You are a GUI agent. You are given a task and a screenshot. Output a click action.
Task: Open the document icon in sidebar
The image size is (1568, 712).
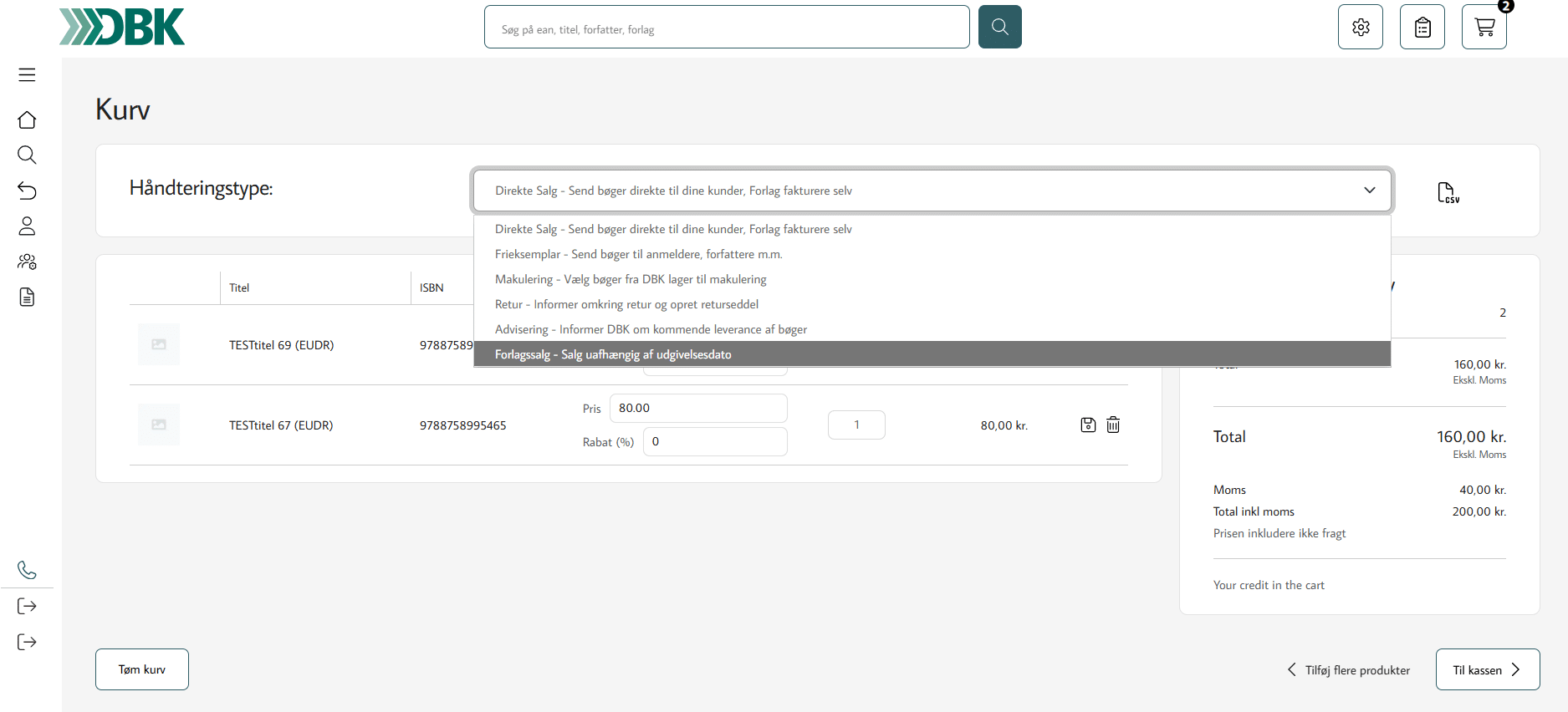point(27,297)
